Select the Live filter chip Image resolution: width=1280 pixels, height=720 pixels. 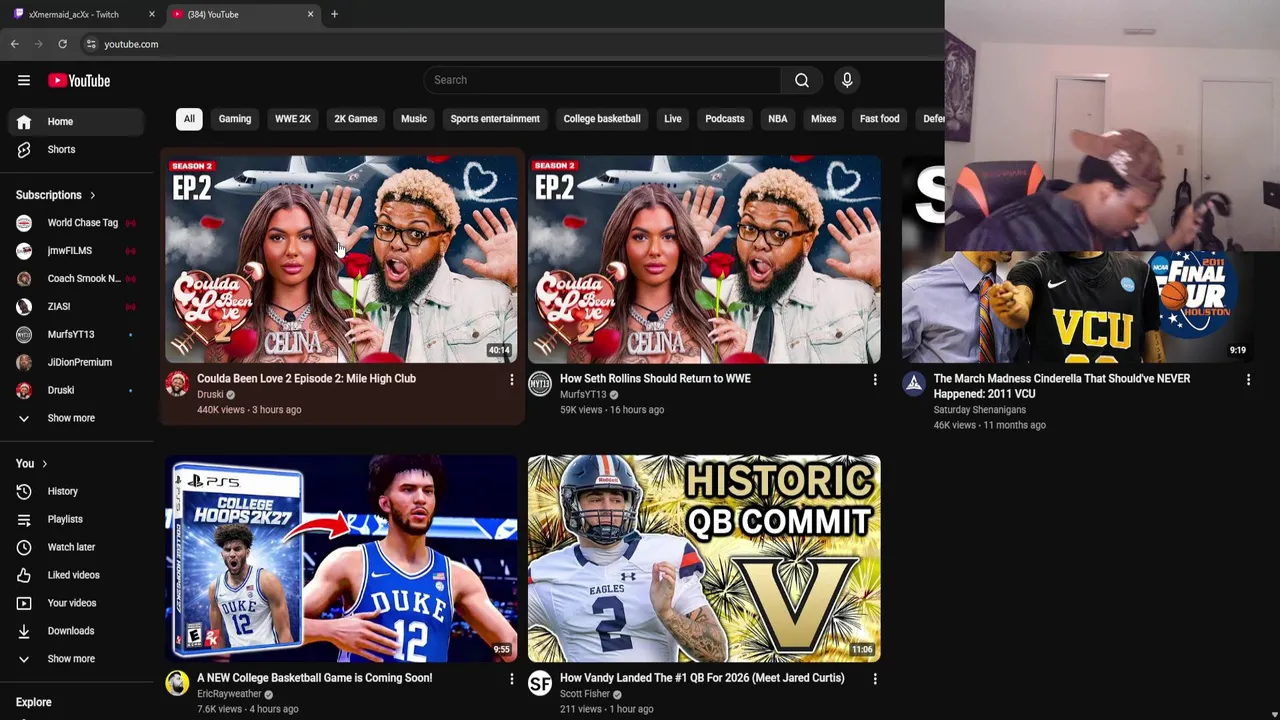coord(673,119)
